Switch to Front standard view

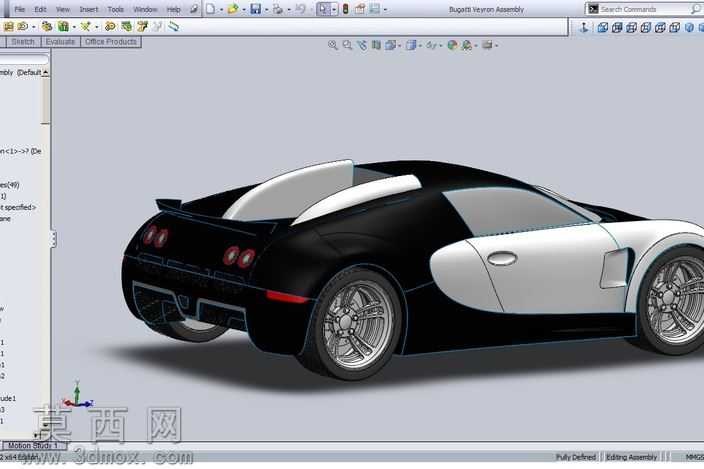pos(603,27)
